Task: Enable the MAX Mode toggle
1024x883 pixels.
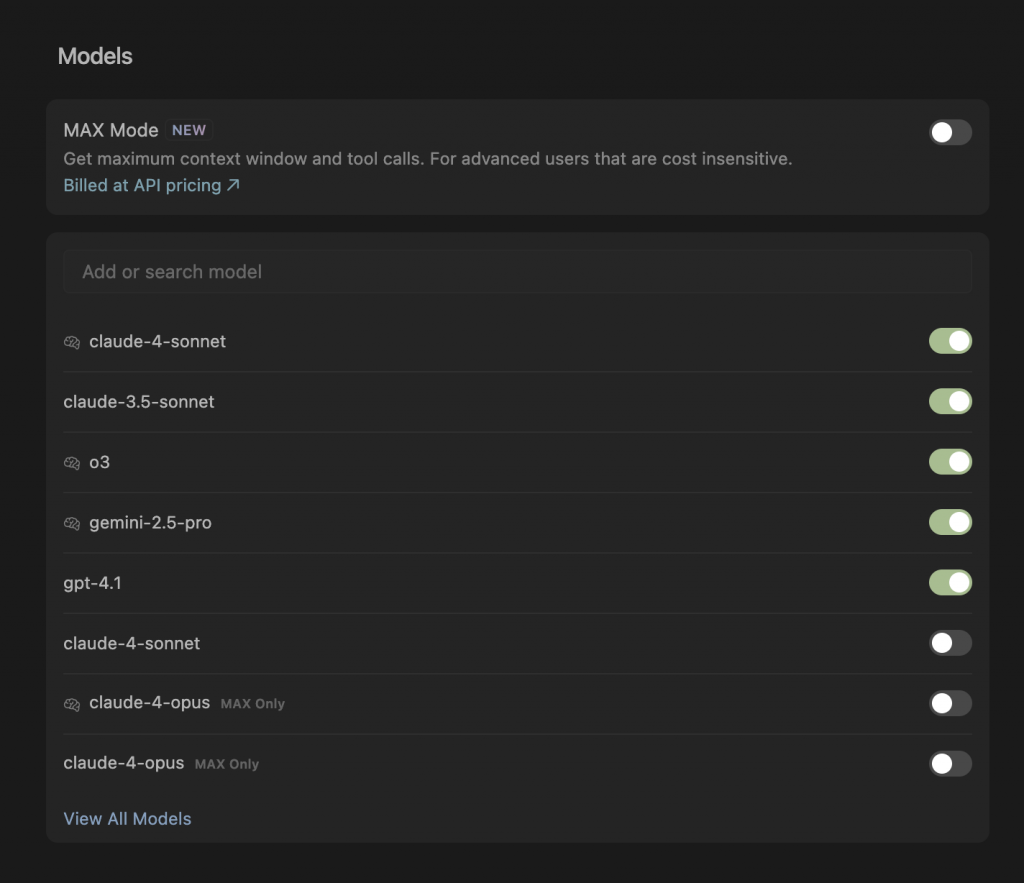Action: pyautogui.click(x=950, y=133)
